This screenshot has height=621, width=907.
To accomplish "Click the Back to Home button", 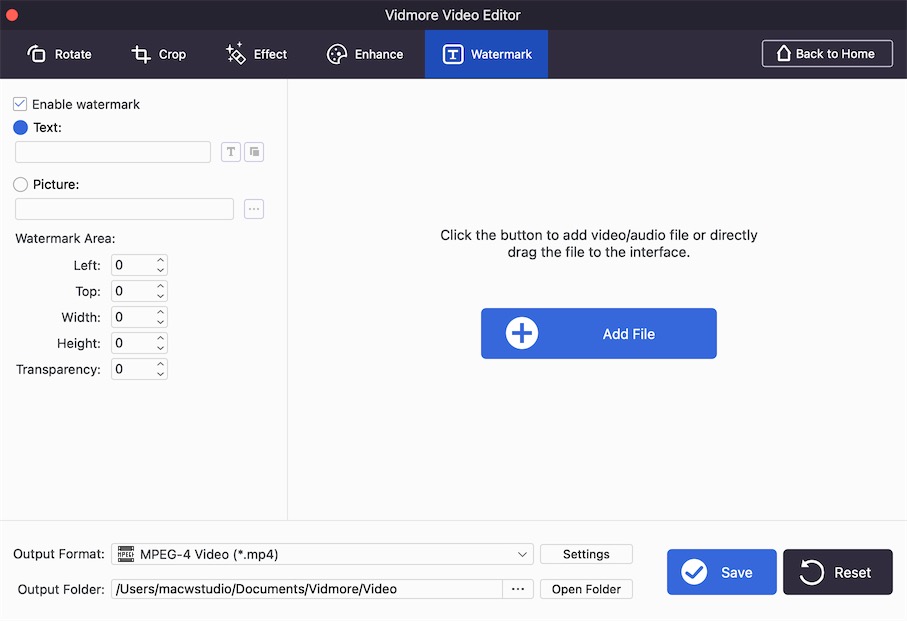I will pos(827,54).
